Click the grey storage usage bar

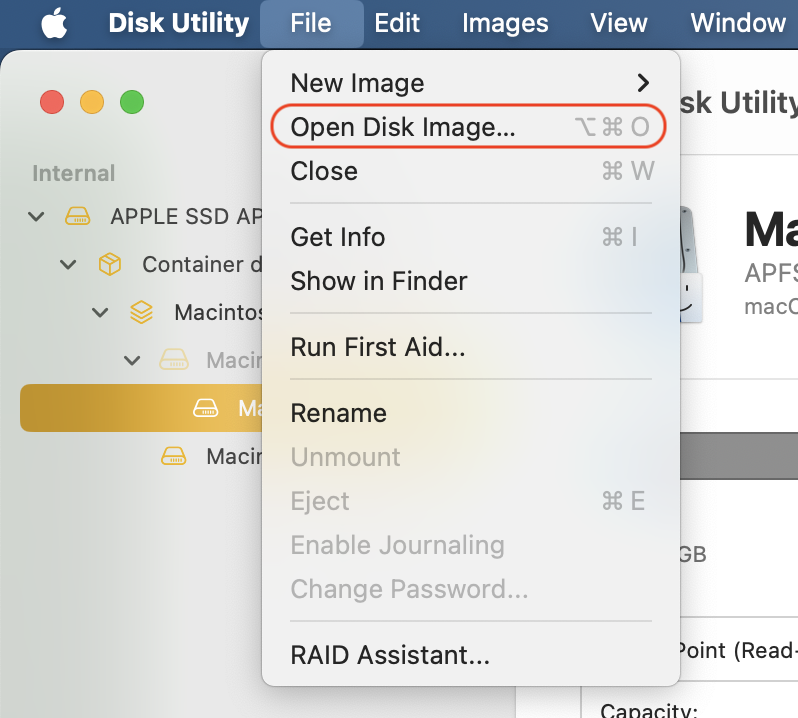coord(739,456)
